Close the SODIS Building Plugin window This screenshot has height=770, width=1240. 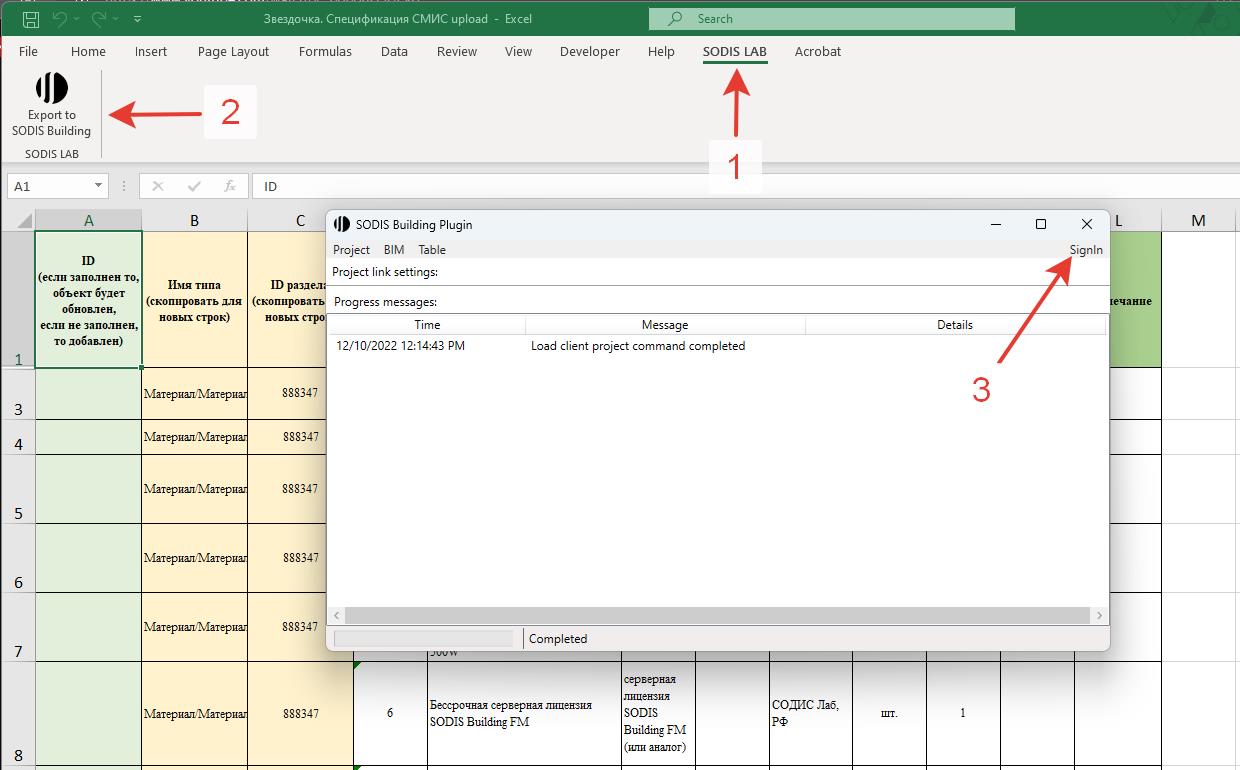coord(1087,224)
